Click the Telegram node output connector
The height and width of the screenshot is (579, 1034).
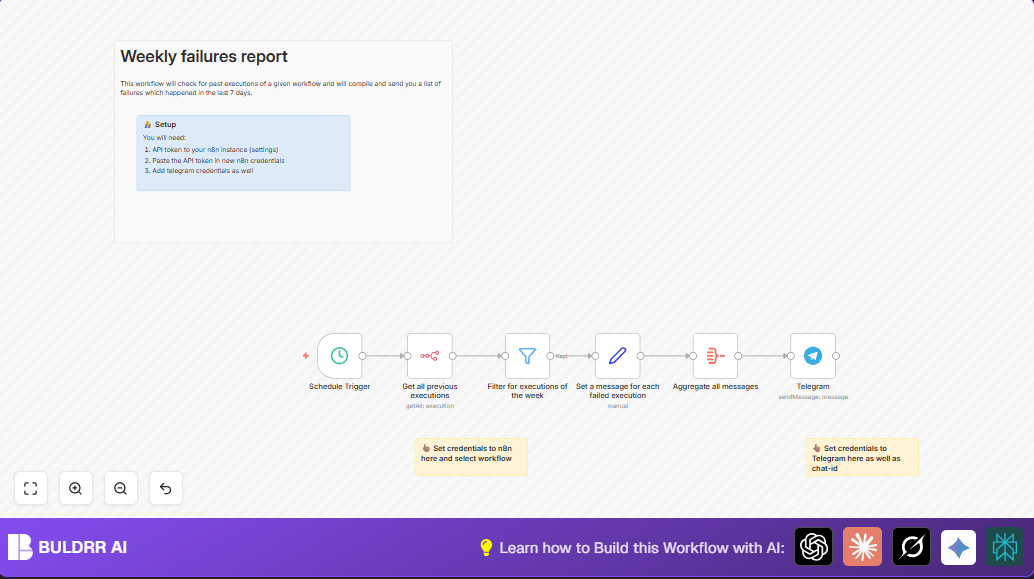pos(836,355)
